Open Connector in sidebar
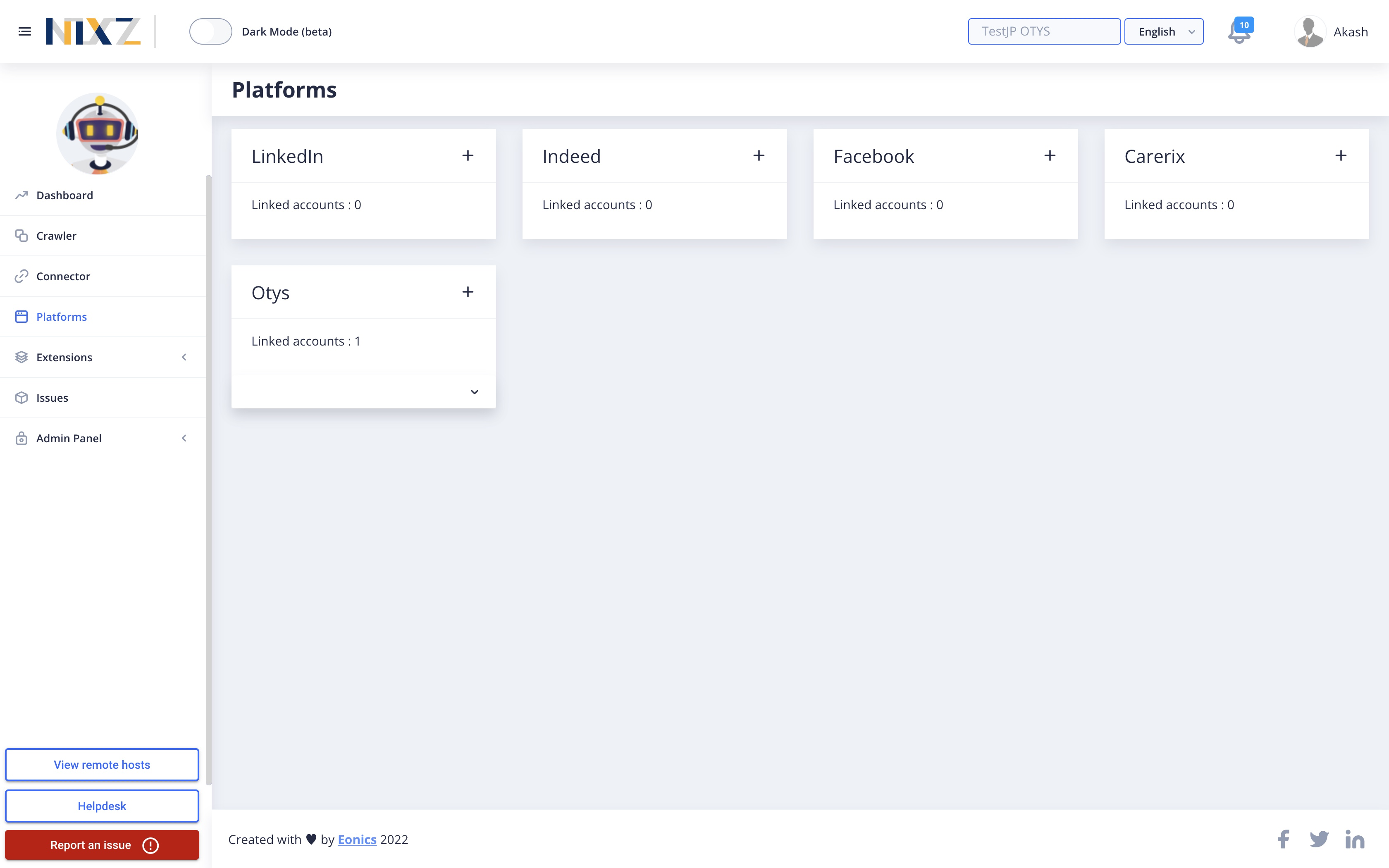Viewport: 1389px width, 868px height. (x=103, y=276)
